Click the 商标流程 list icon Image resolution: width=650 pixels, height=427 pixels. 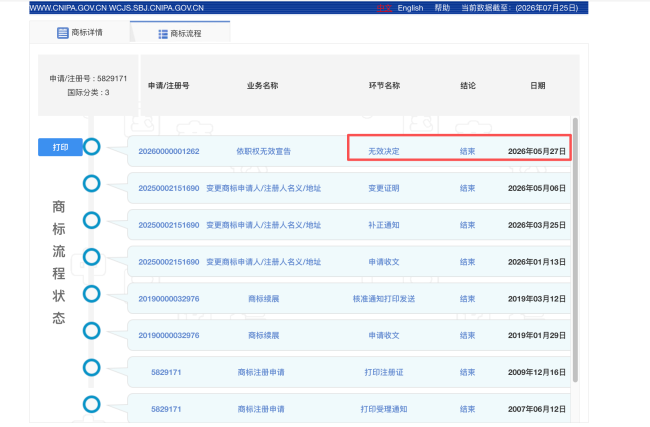click(x=163, y=34)
